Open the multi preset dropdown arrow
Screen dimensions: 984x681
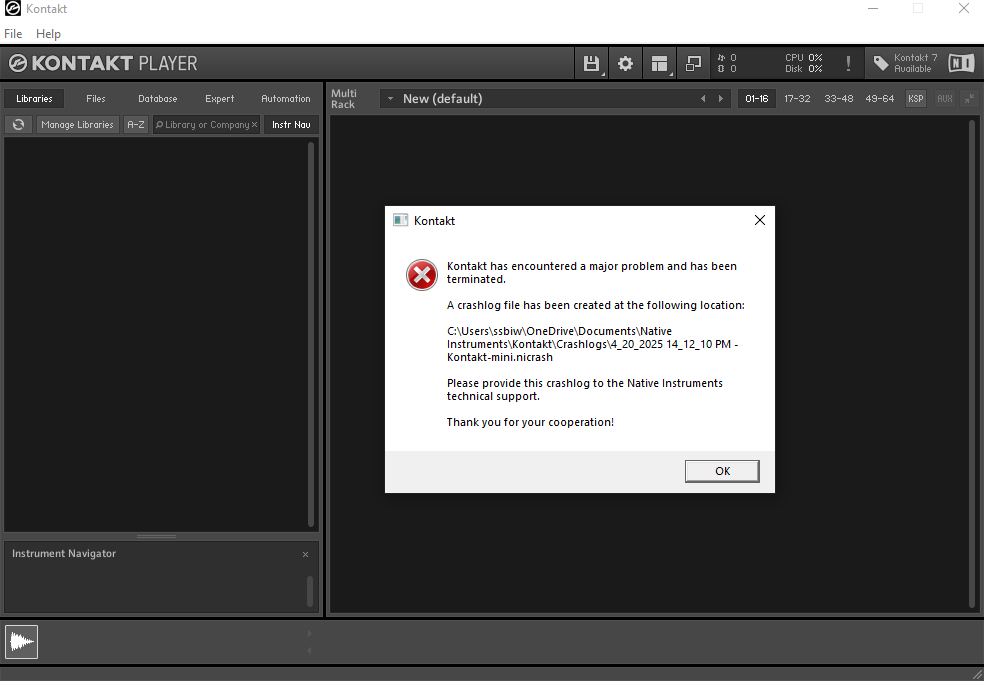point(390,99)
